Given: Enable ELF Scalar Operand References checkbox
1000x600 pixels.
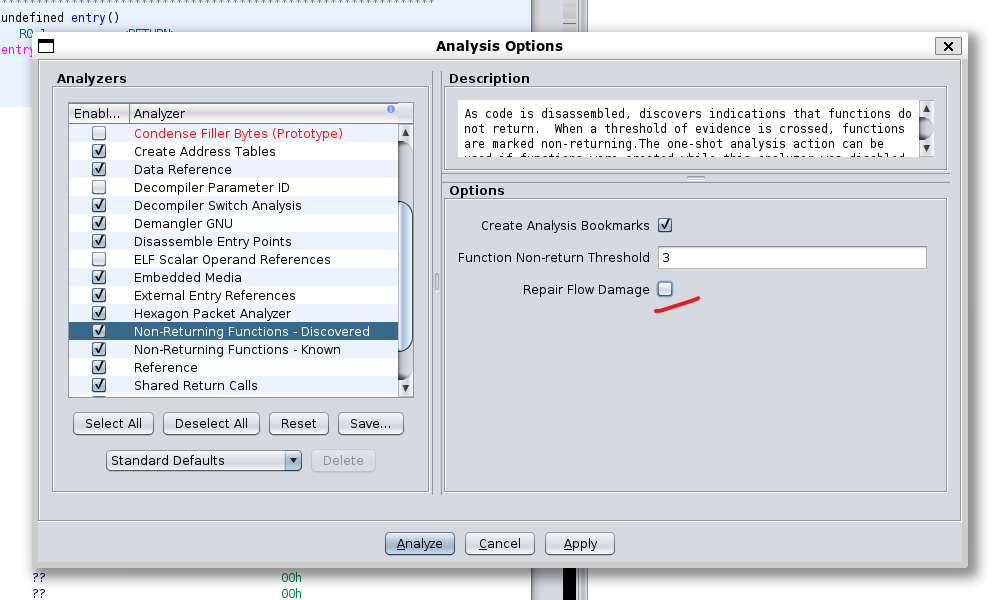Looking at the screenshot, I should coord(99,260).
